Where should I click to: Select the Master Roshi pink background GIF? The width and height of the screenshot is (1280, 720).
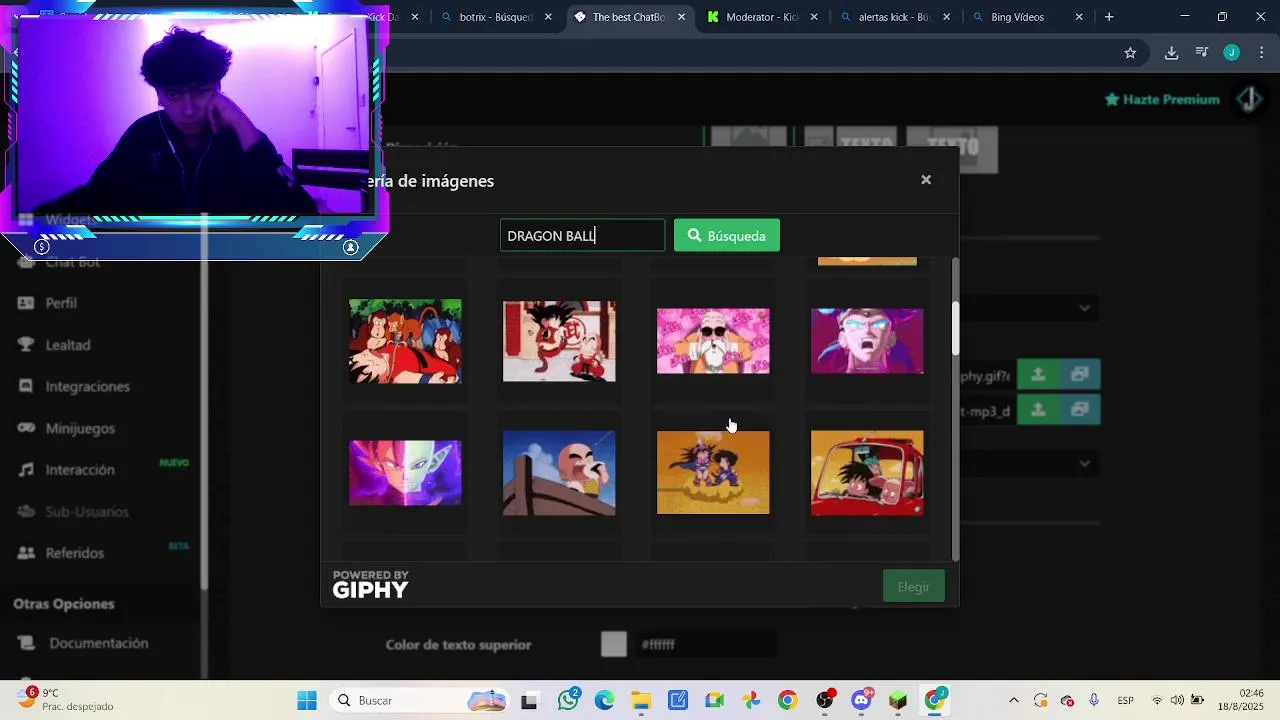tap(713, 341)
